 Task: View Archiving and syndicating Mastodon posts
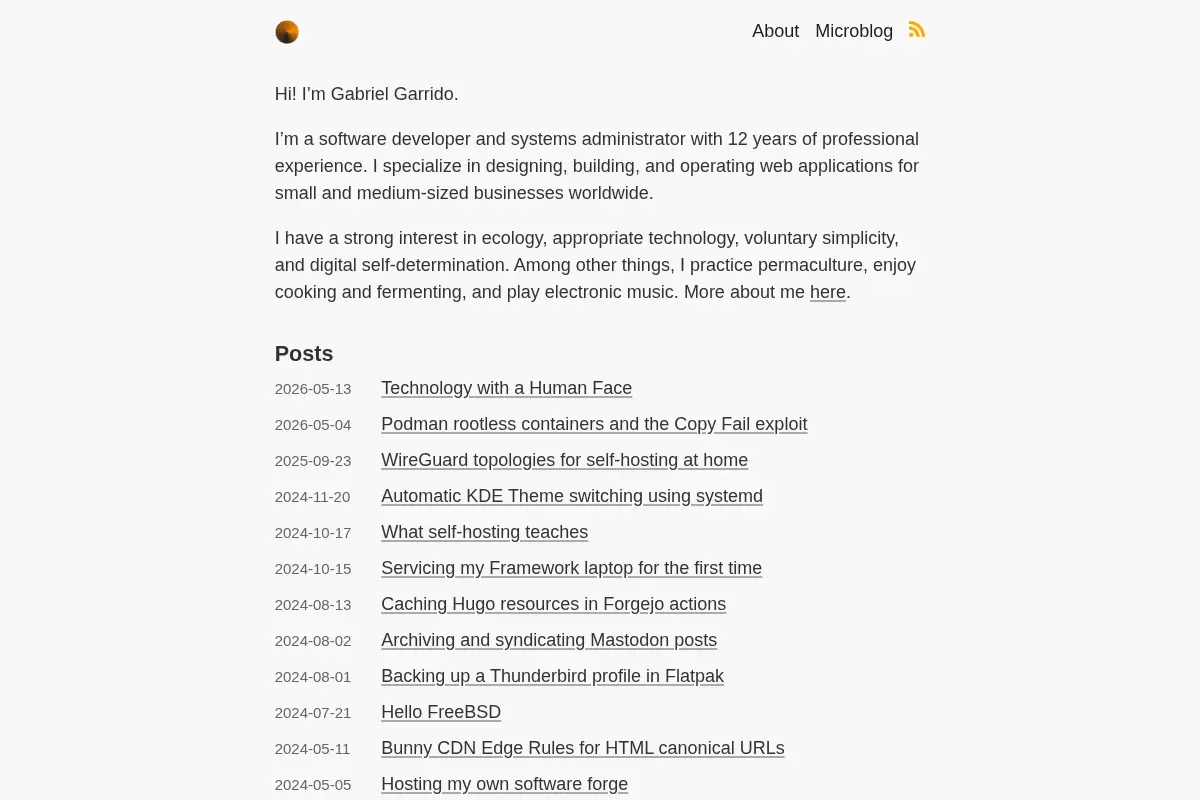pyautogui.click(x=549, y=640)
